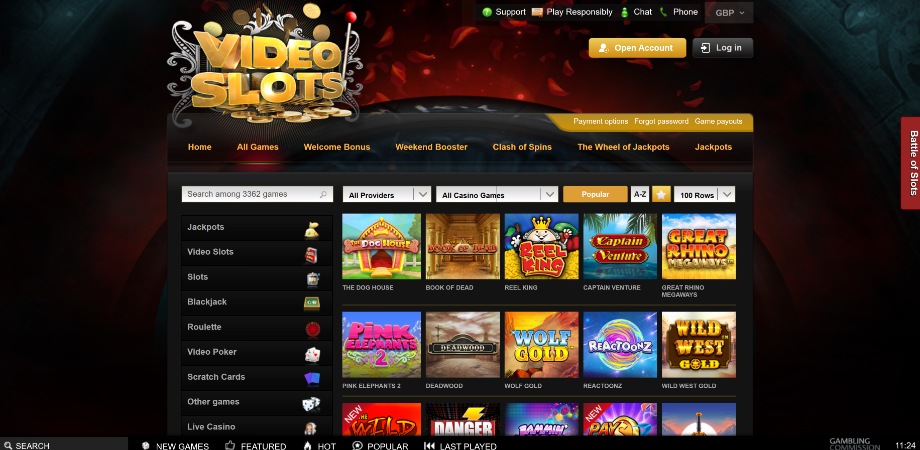Open the Reactoonz game thumbnail

click(620, 344)
